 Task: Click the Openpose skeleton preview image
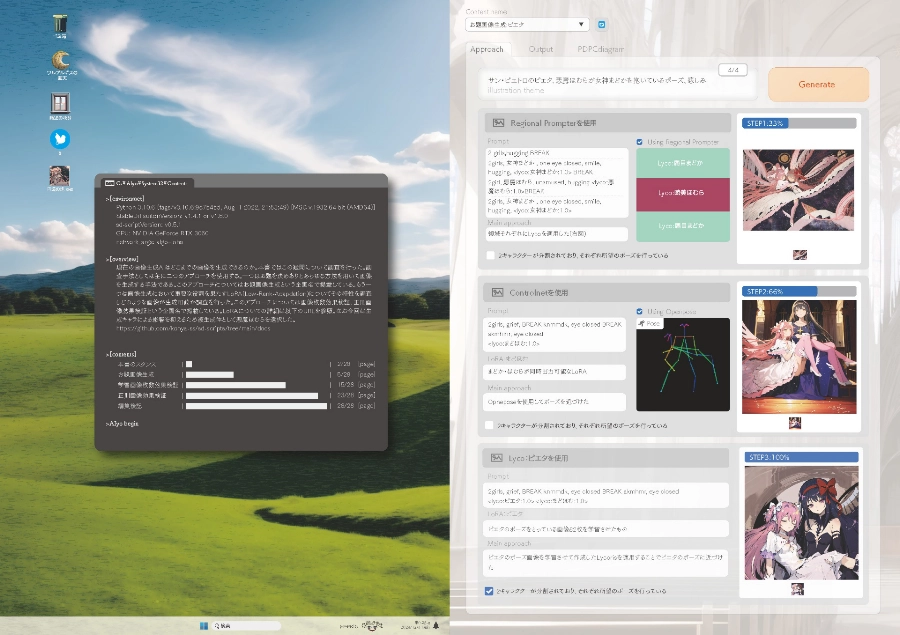[x=683, y=365]
